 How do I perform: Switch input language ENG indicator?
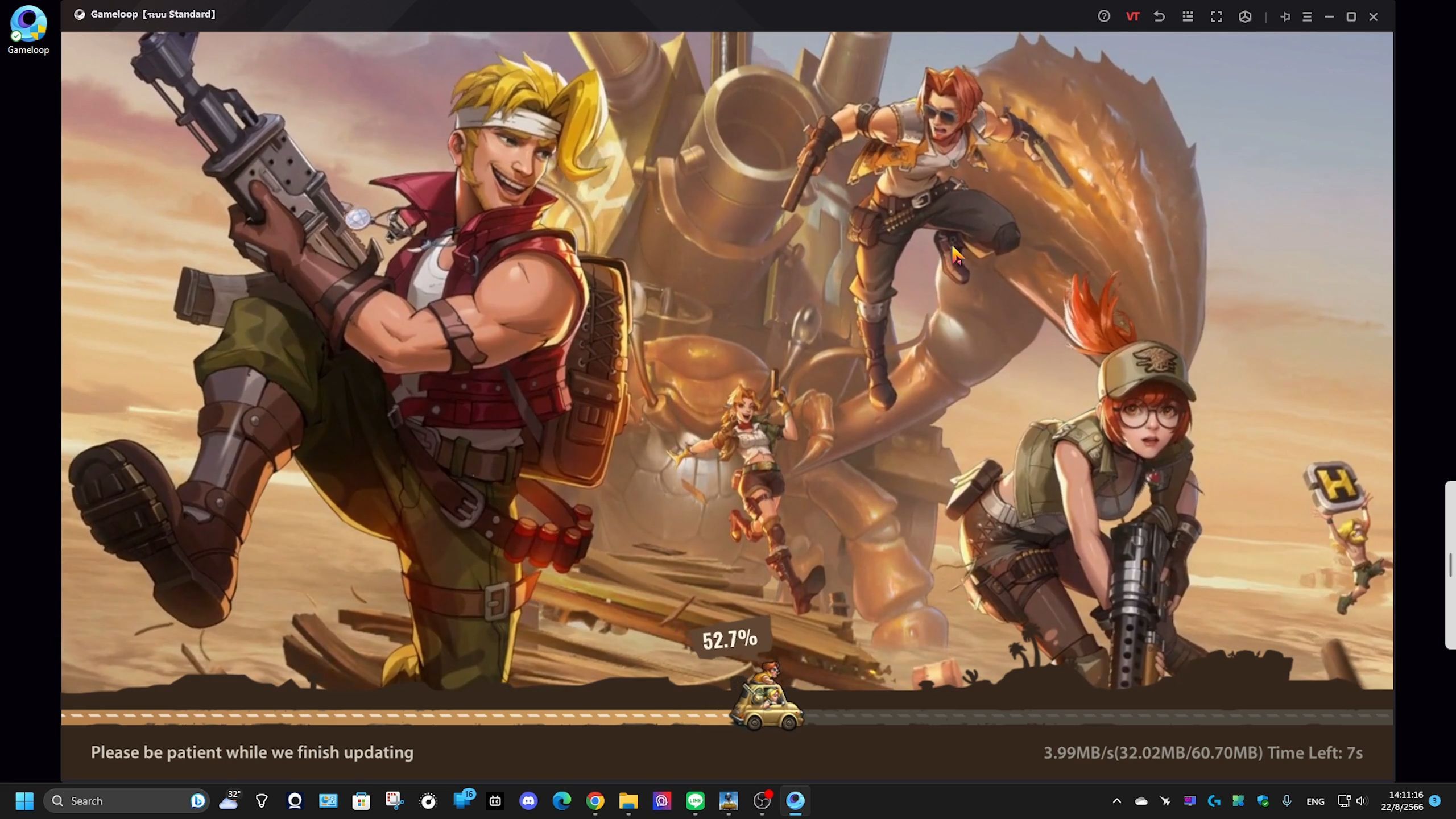[x=1316, y=801]
